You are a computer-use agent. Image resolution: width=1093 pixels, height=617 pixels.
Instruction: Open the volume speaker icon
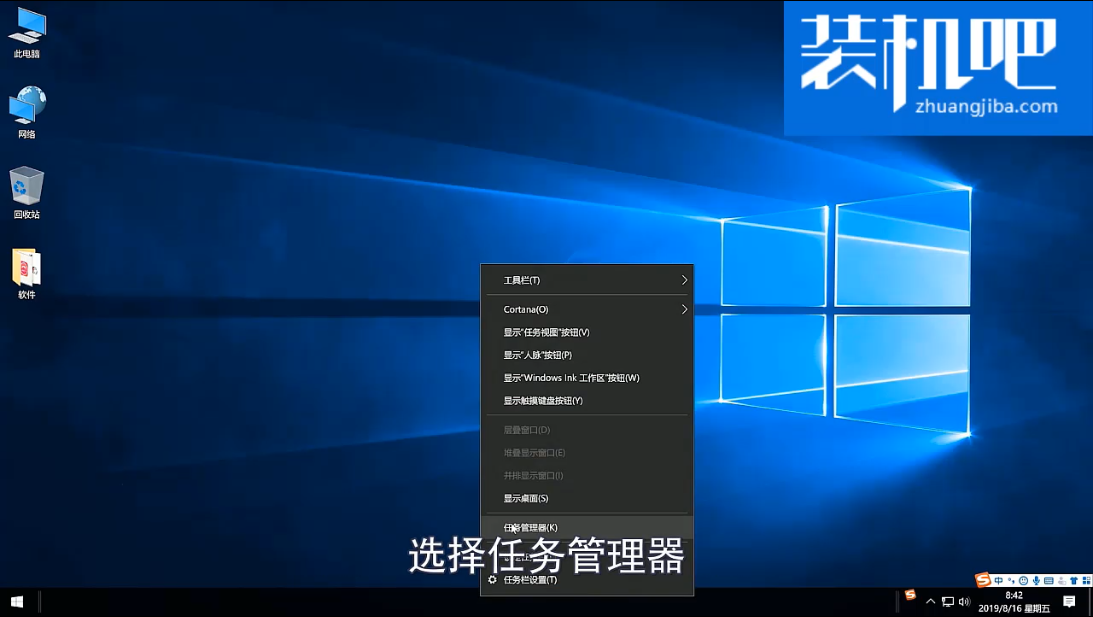[964, 601]
